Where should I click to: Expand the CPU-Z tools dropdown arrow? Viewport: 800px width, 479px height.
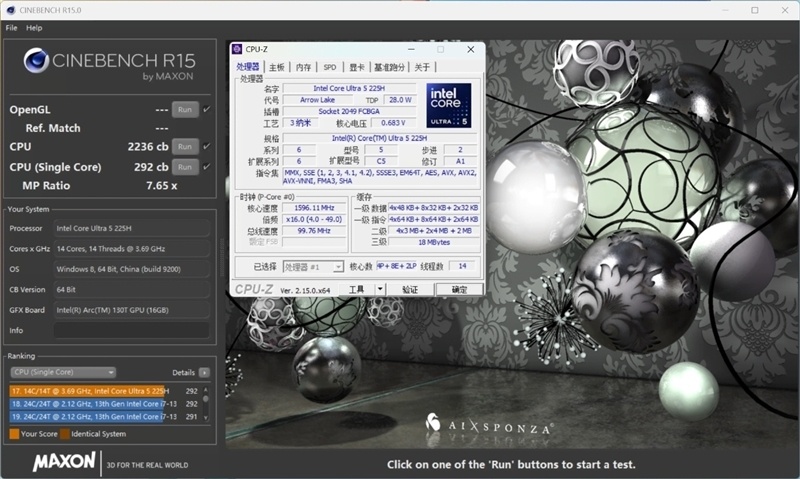[x=380, y=289]
